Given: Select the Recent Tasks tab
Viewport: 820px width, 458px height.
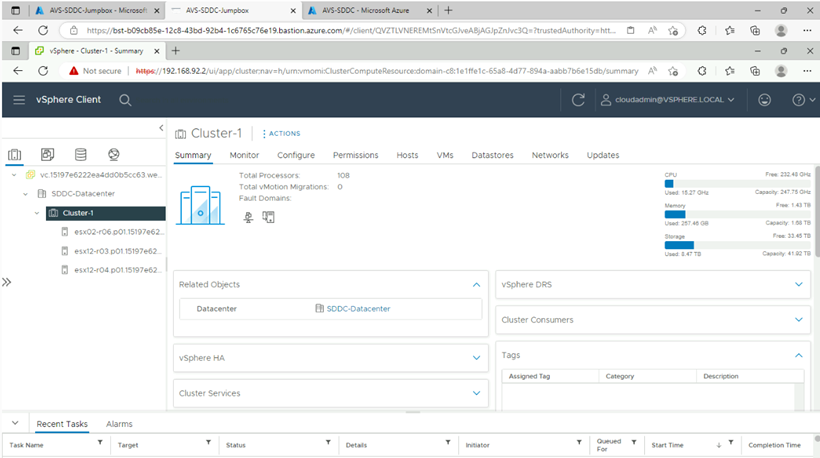Looking at the screenshot, I should (62, 424).
